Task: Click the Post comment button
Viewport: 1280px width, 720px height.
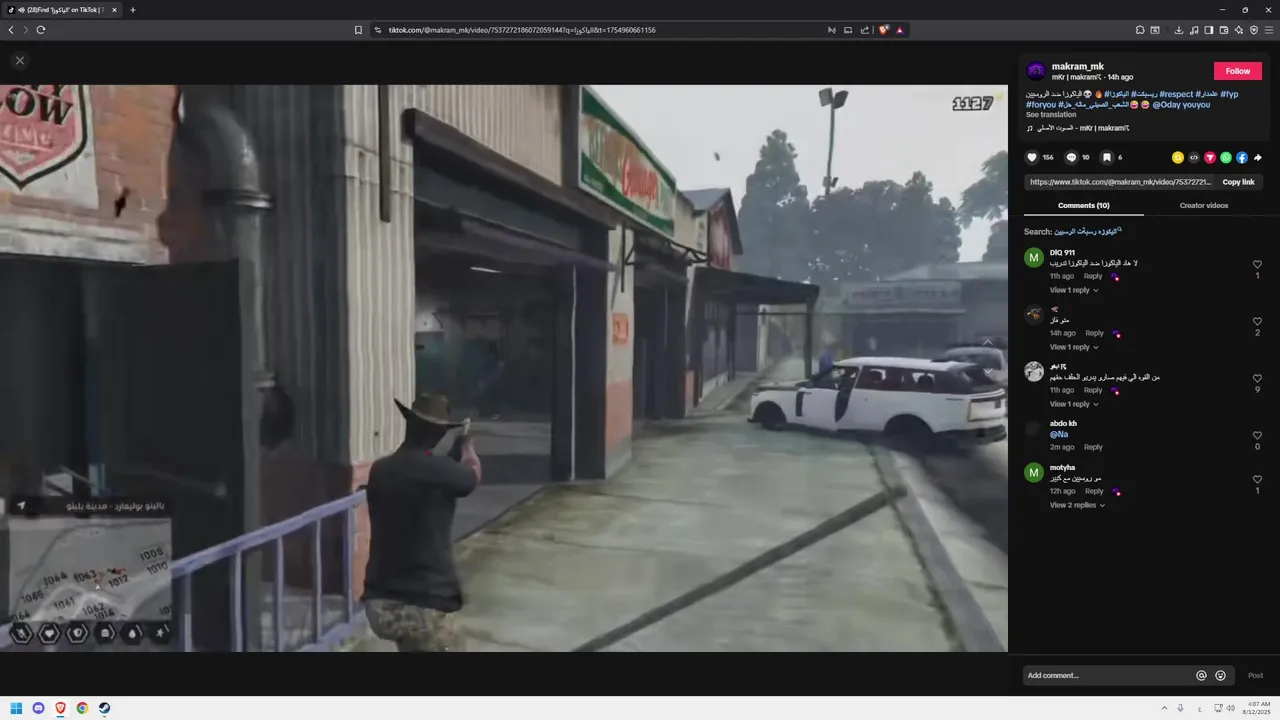Action: click(1255, 675)
